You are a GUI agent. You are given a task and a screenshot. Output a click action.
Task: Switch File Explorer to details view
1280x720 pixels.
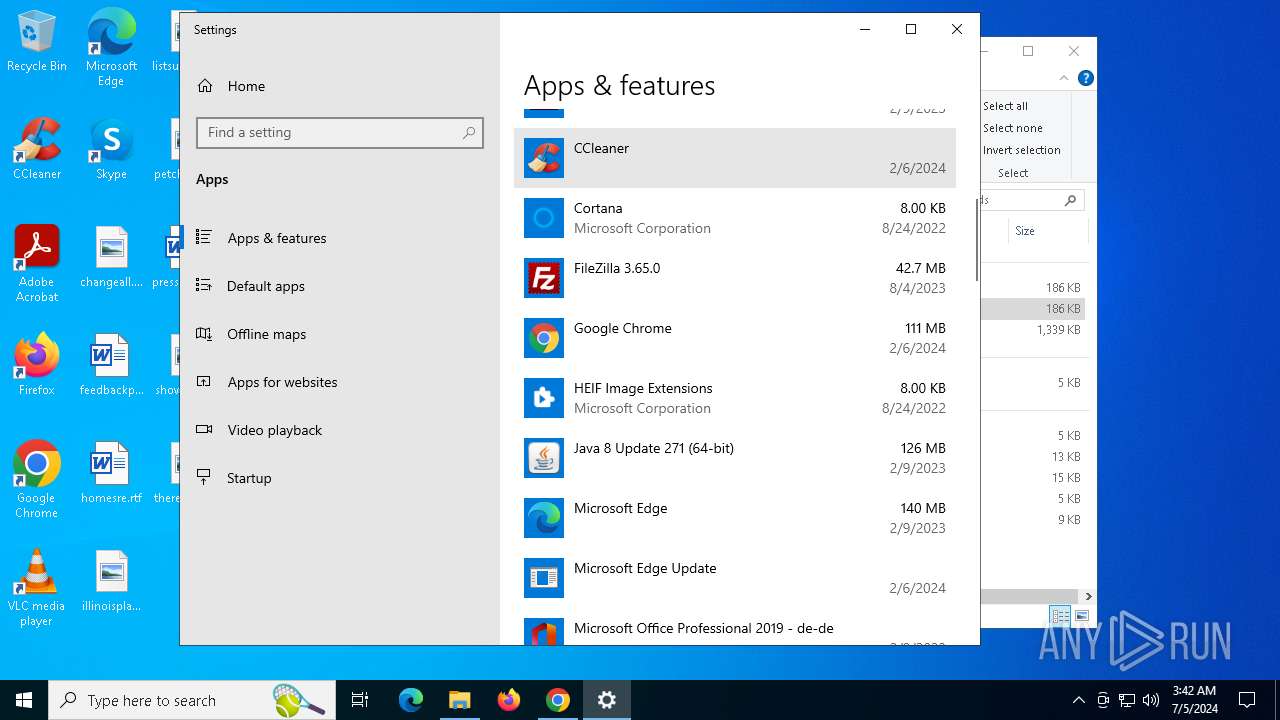point(1060,616)
